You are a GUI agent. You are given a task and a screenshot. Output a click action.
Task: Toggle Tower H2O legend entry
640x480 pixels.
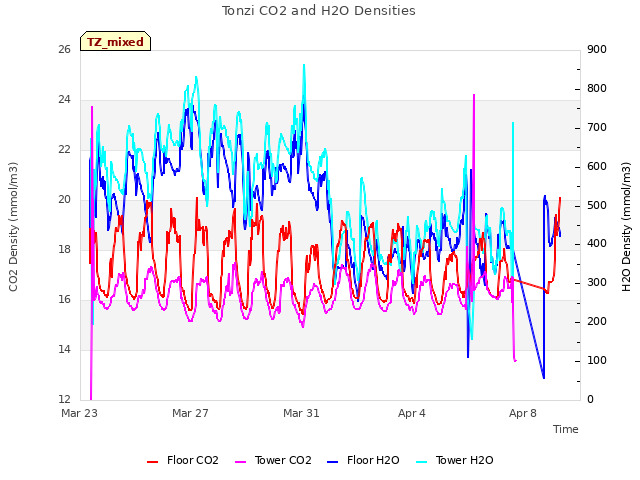pos(455,460)
